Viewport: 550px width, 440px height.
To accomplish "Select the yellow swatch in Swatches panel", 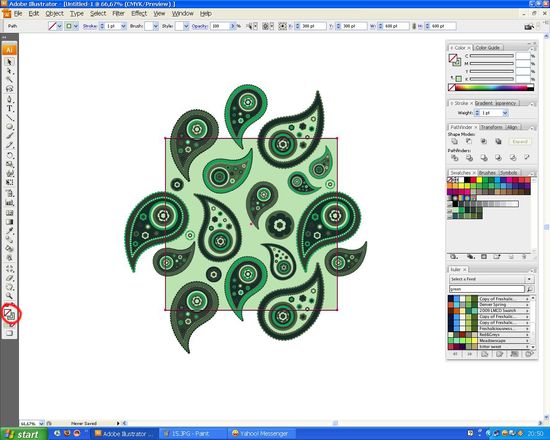I will click(x=479, y=180).
